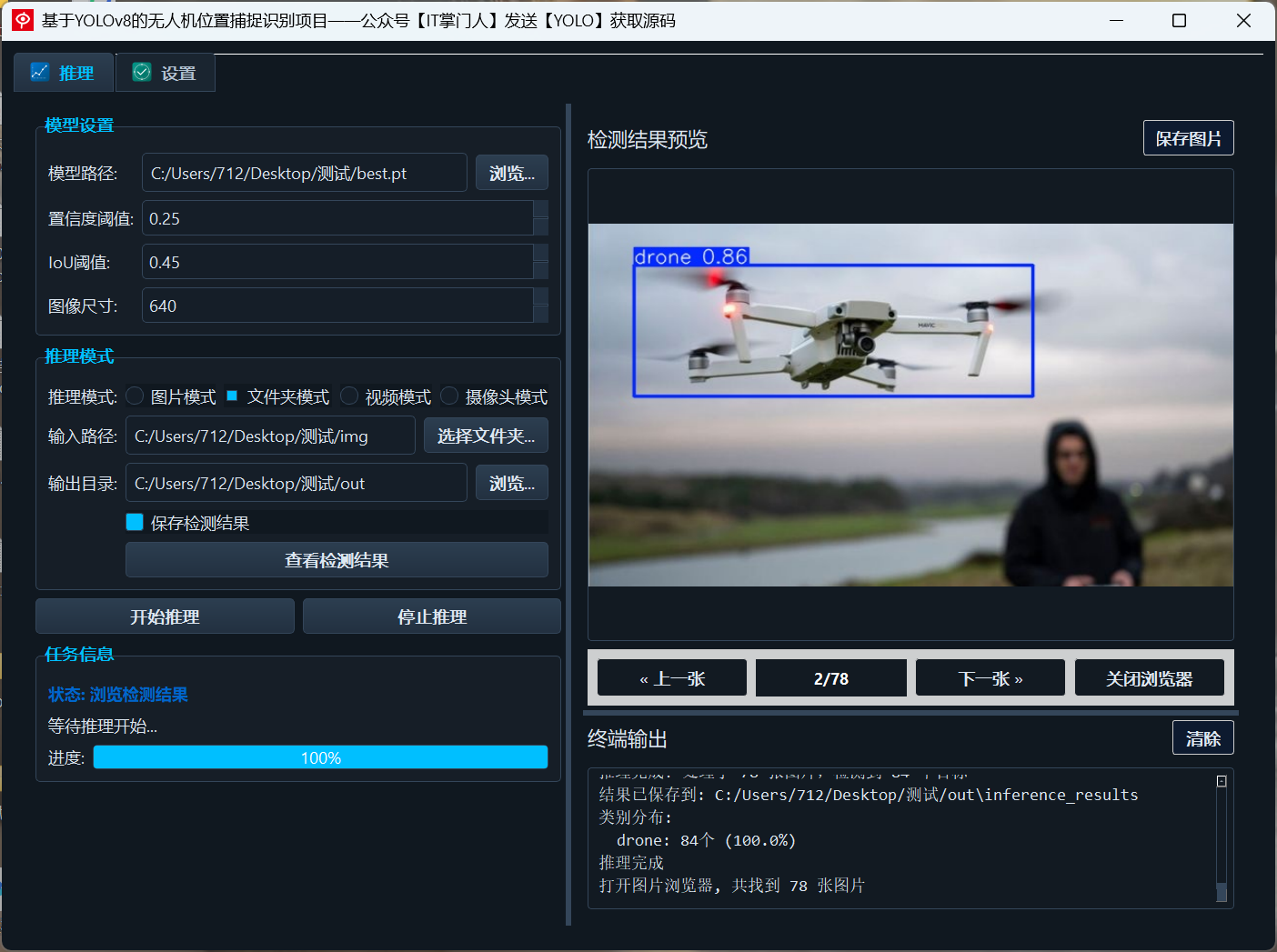Switch to the 推理 tab
Image resolution: width=1277 pixels, height=952 pixels.
(64, 73)
